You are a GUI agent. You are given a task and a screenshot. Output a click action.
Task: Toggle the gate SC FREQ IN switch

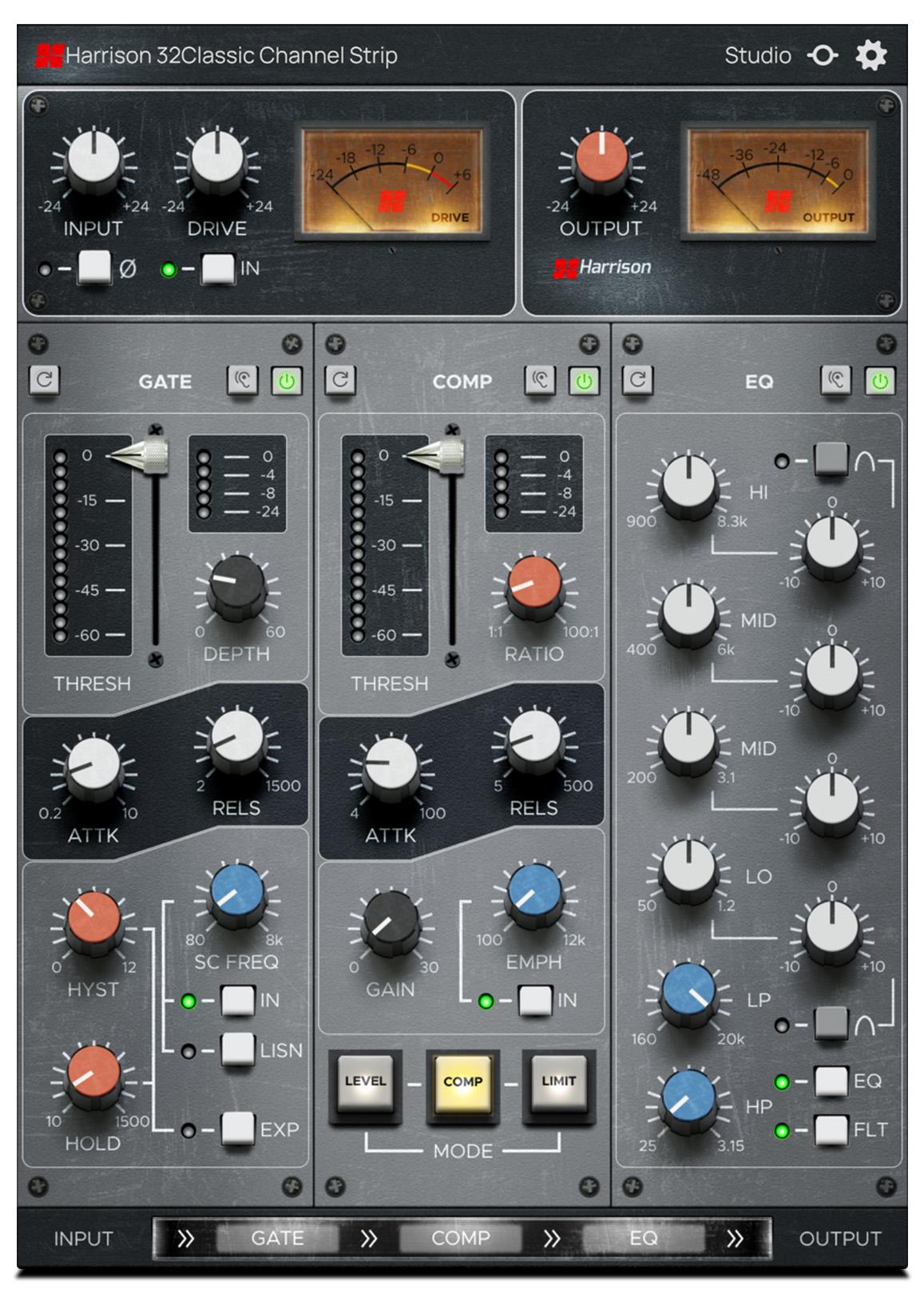[237, 1000]
